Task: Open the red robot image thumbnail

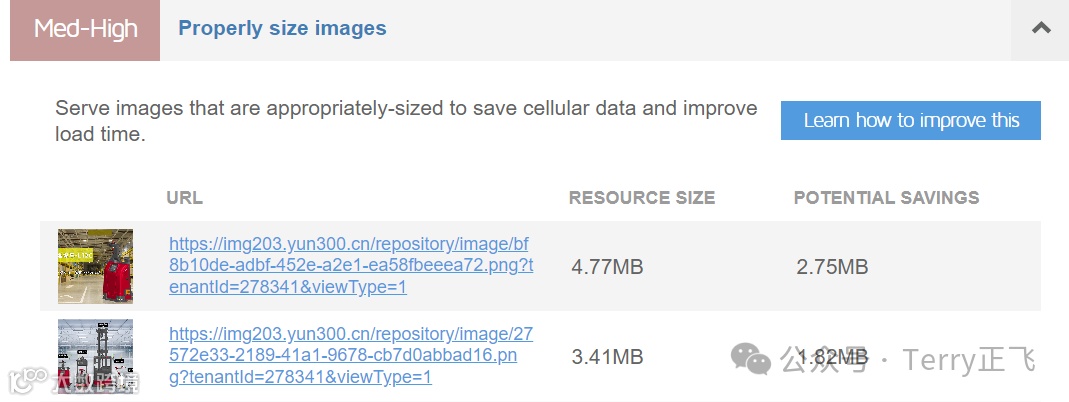Action: 95,266
